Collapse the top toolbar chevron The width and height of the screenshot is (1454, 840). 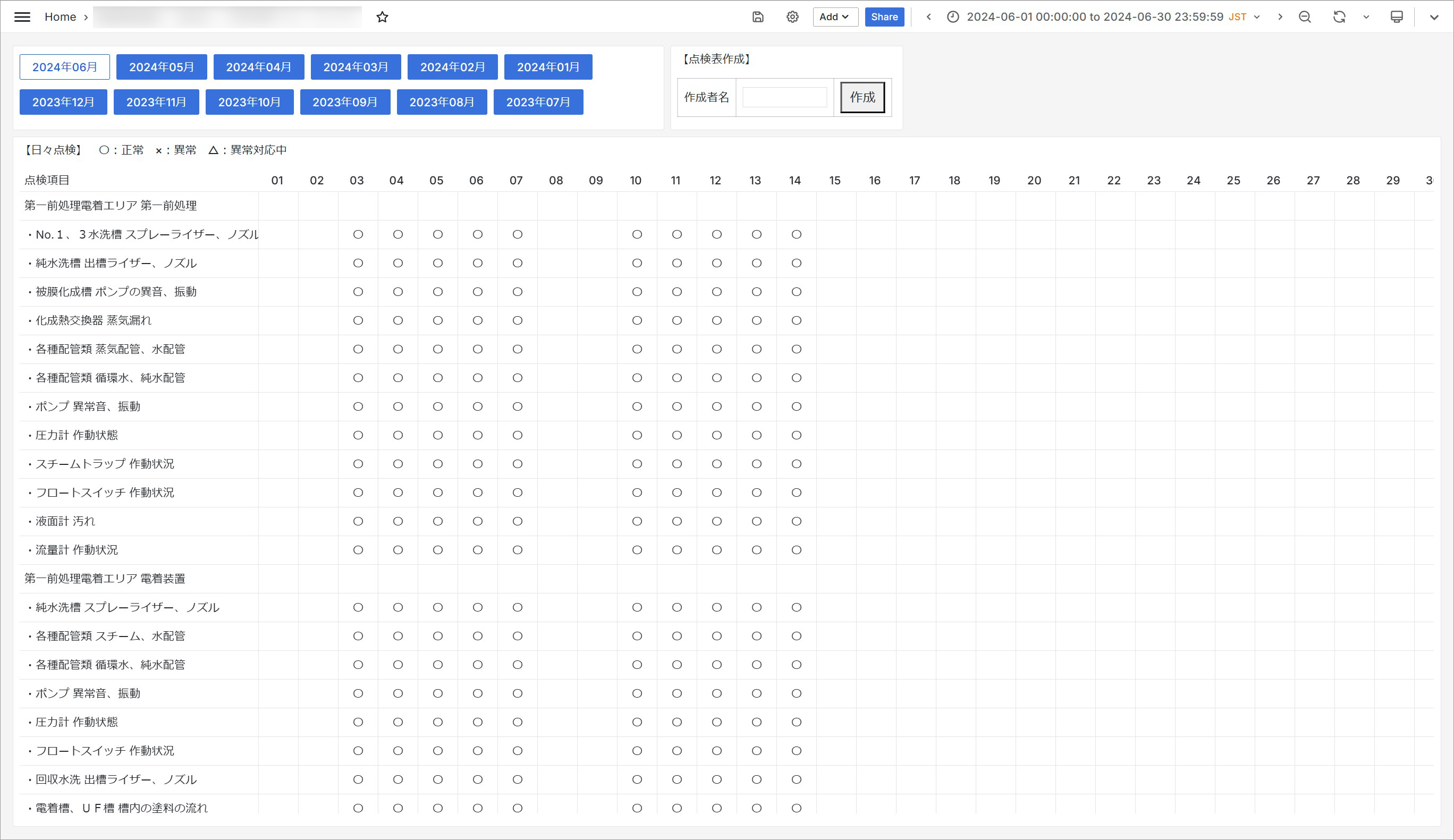tap(1434, 16)
